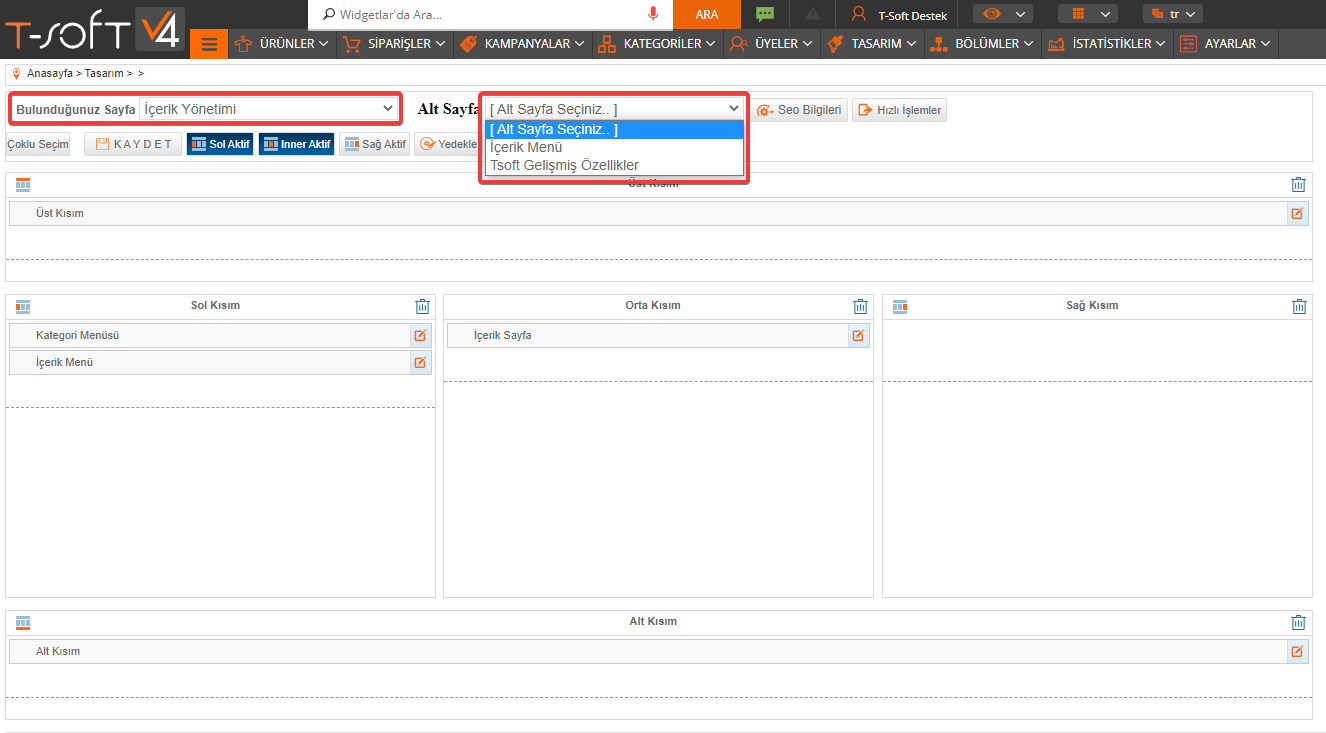The height and width of the screenshot is (733, 1326).
Task: Click the Çoklu Seçim button
Action: [x=38, y=144]
